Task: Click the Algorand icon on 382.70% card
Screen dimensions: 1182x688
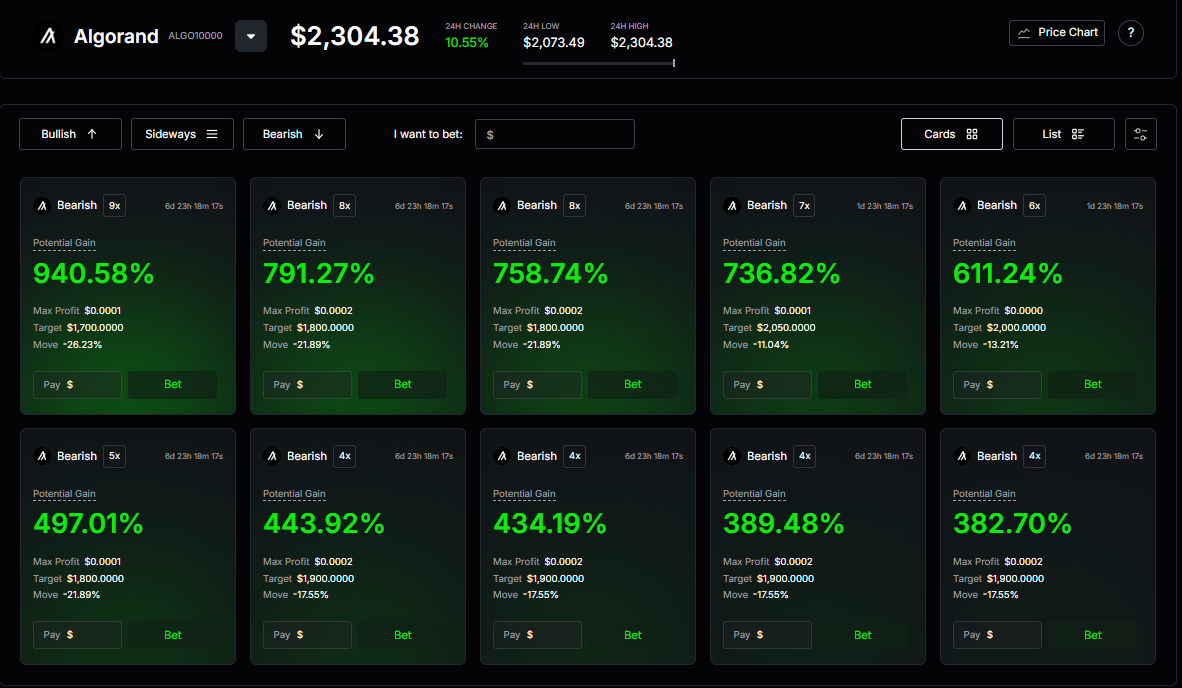Action: 962,456
